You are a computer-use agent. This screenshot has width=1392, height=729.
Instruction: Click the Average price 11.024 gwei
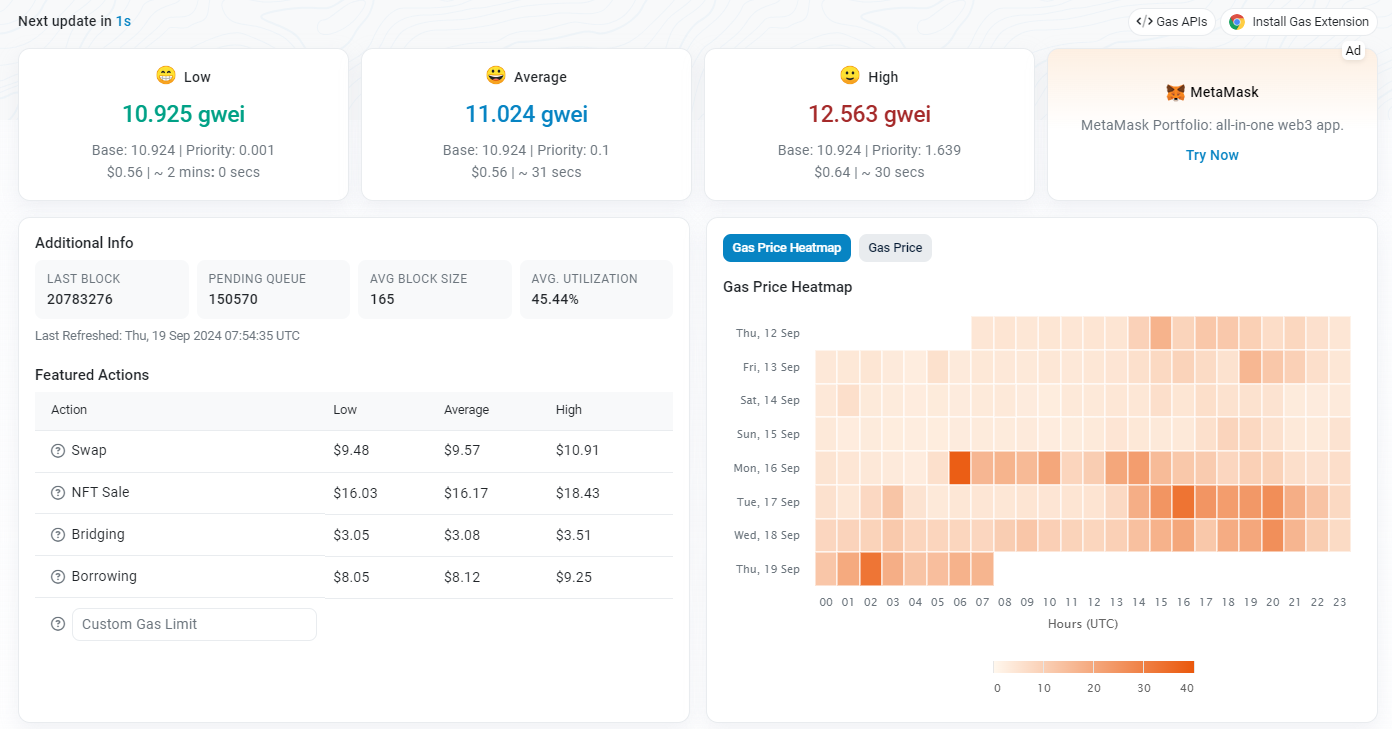coord(526,114)
